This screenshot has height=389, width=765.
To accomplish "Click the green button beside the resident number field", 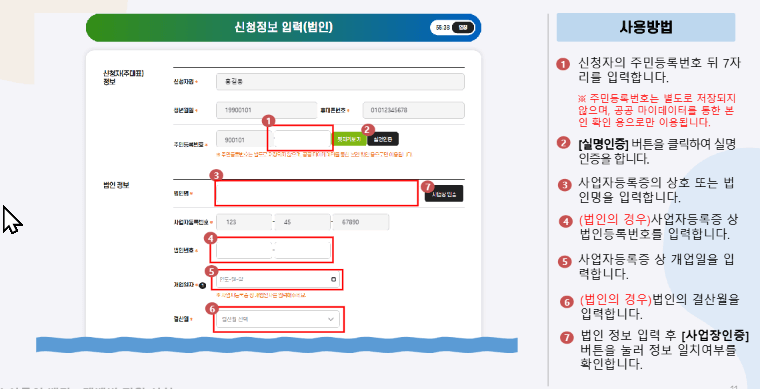I will (349, 140).
